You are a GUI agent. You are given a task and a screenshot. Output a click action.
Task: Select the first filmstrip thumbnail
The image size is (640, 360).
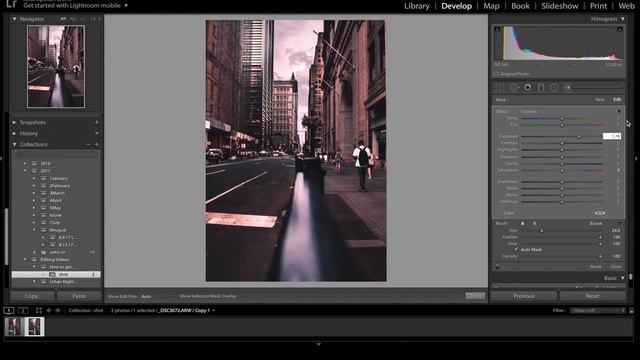[14, 327]
